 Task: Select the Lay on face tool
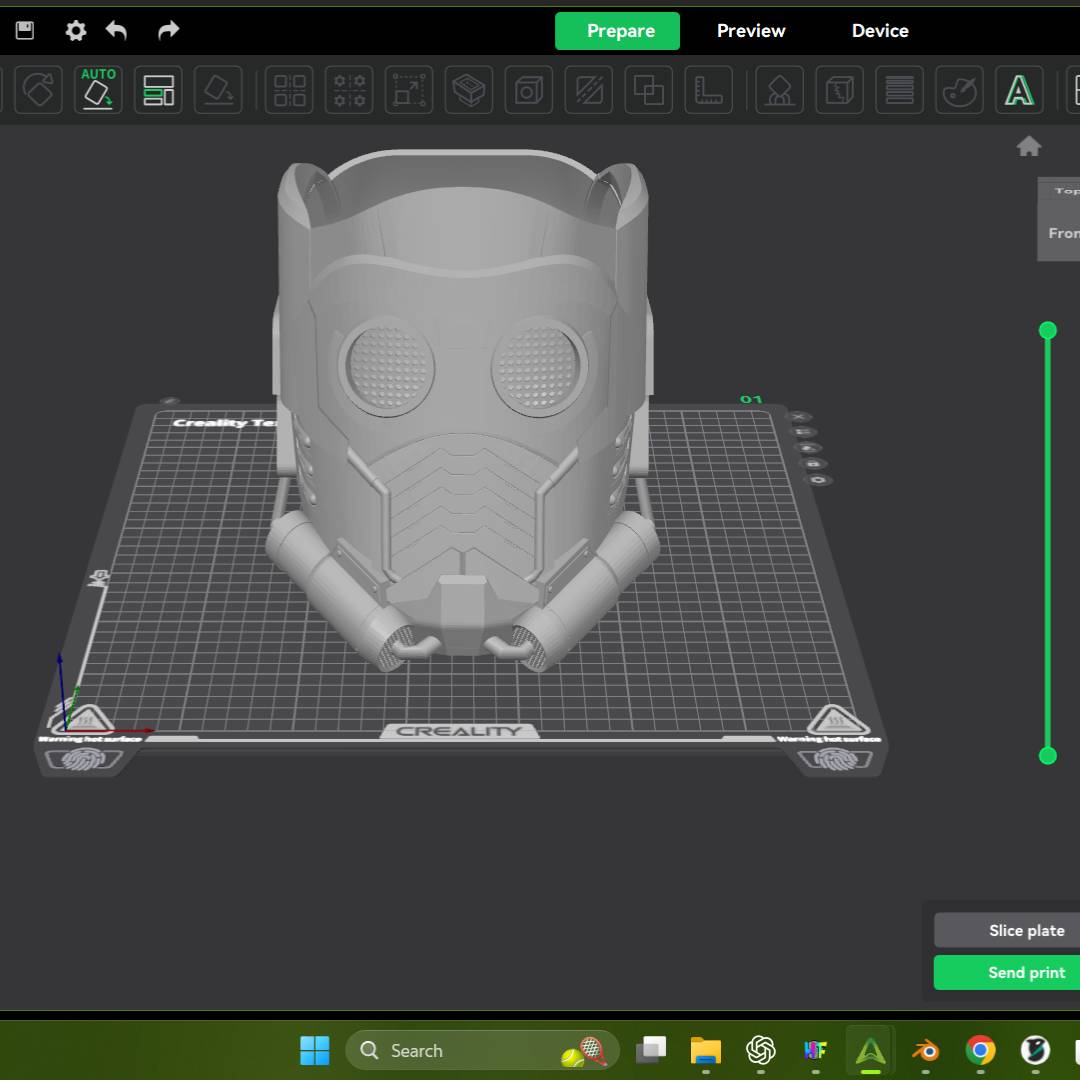coord(218,90)
